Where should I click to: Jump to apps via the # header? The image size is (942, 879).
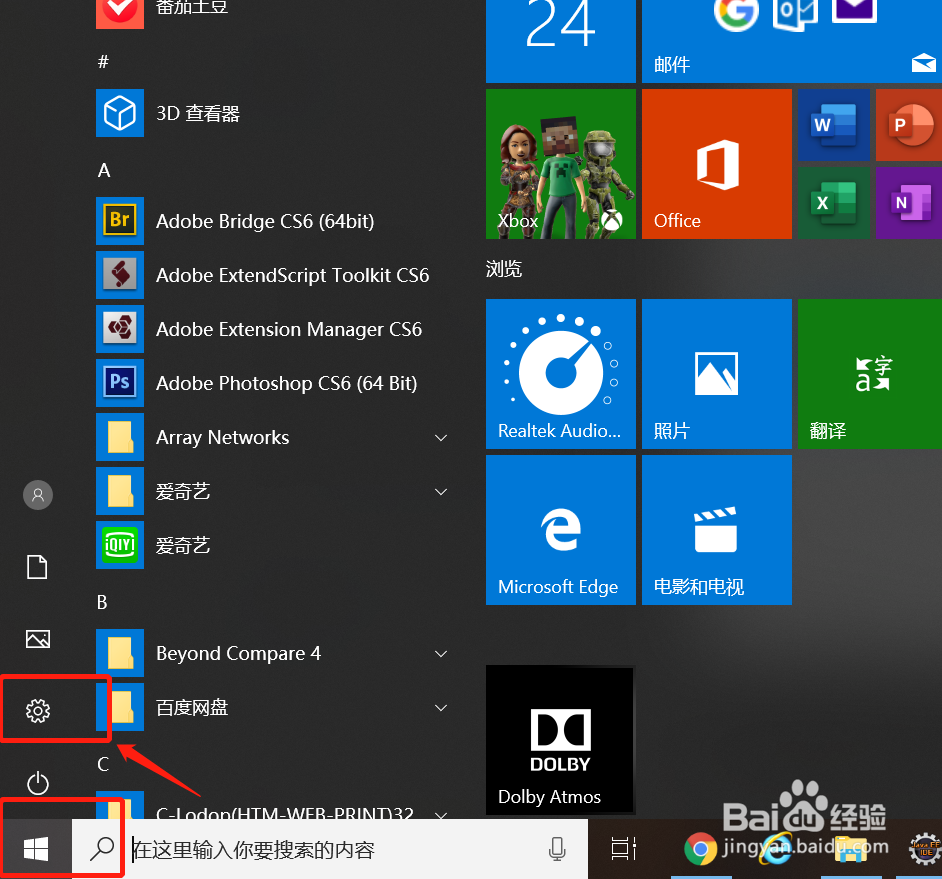103,61
